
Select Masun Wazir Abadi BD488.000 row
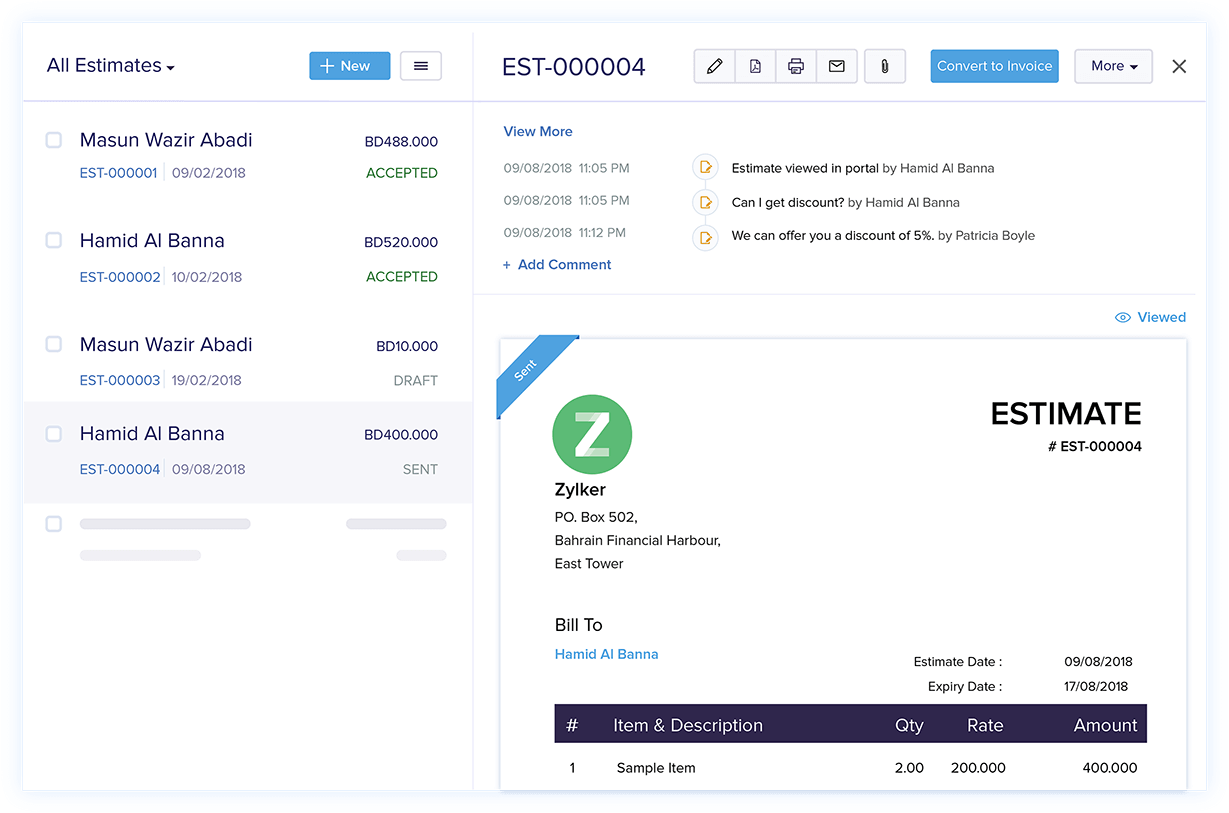point(248,155)
